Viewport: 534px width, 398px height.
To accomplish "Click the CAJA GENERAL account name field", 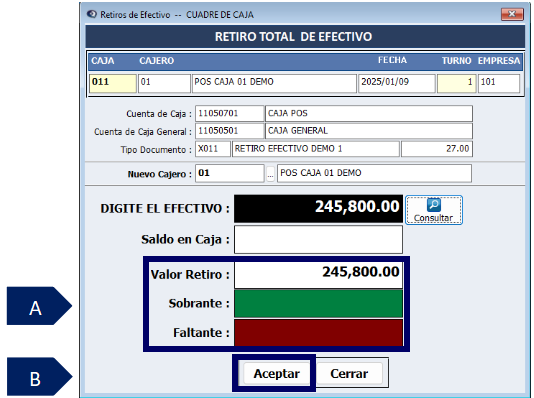I will pyautogui.click(x=369, y=131).
